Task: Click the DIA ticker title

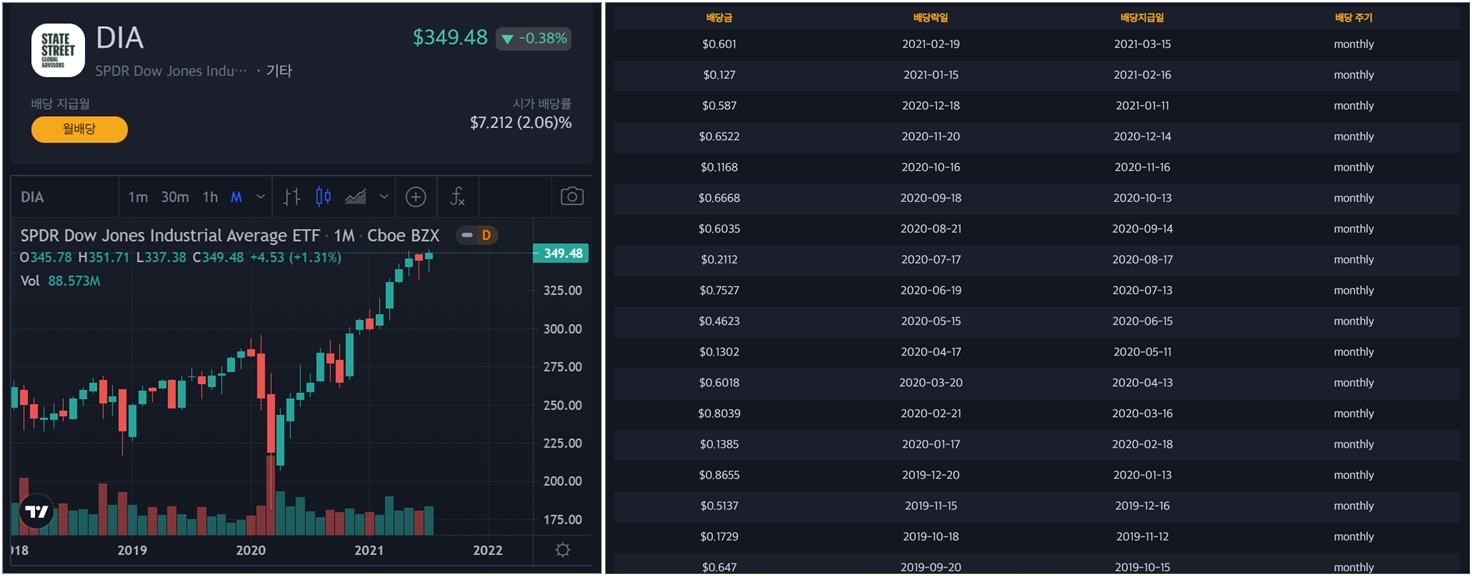Action: [x=120, y=38]
